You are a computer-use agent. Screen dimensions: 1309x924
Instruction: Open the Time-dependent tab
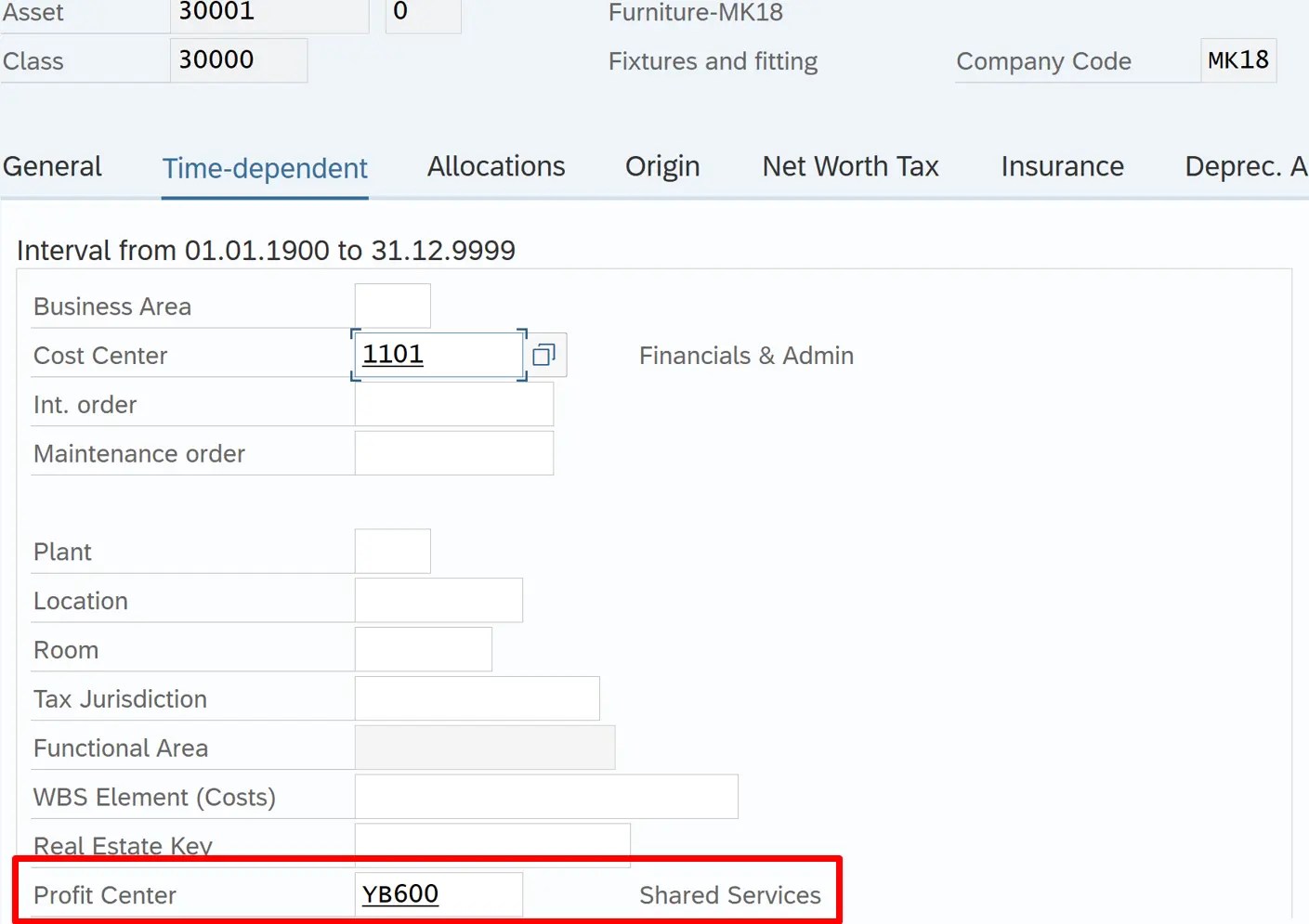pyautogui.click(x=264, y=168)
